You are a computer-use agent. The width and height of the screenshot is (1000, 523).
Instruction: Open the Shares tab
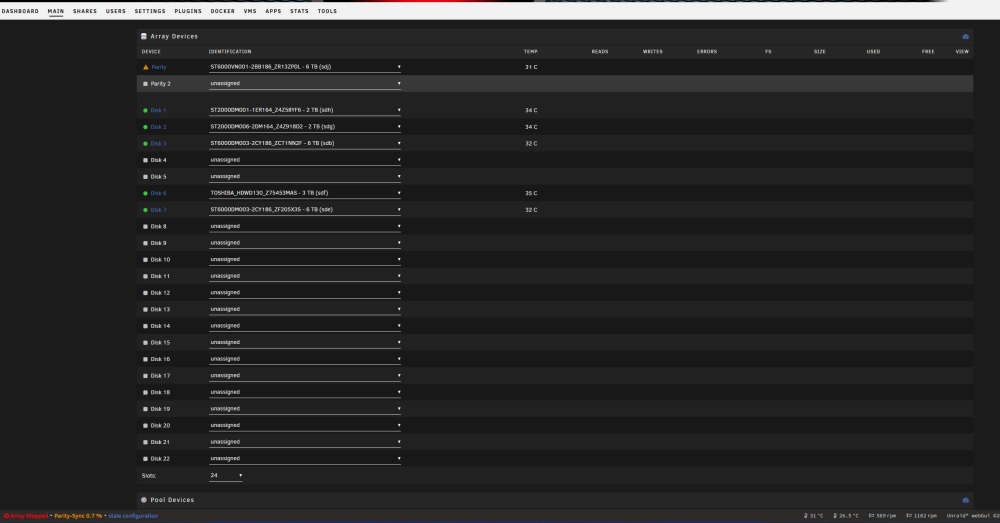85,11
